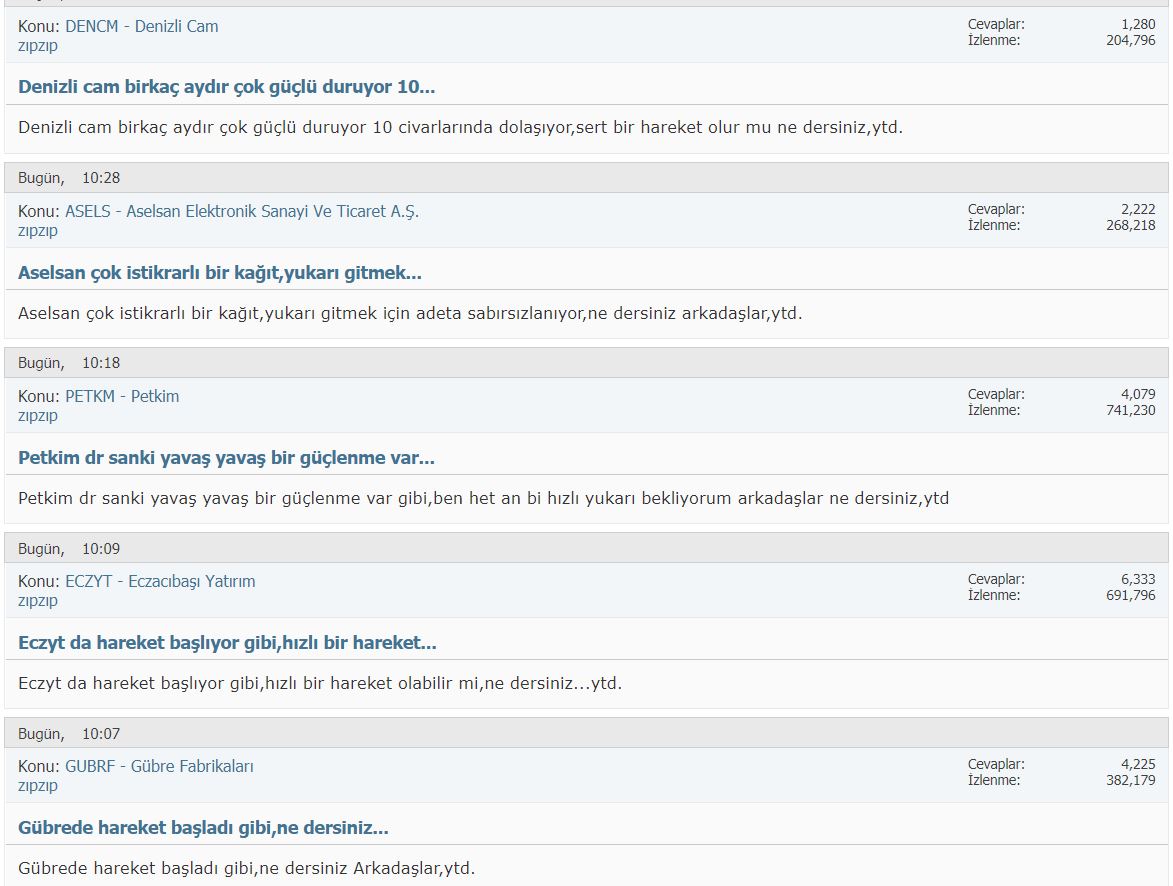Image resolution: width=1173 pixels, height=886 pixels.
Task: Open post title 'Eczyt da hareket başlıyor gibi,hızlı bir hareket...'
Action: coord(227,643)
